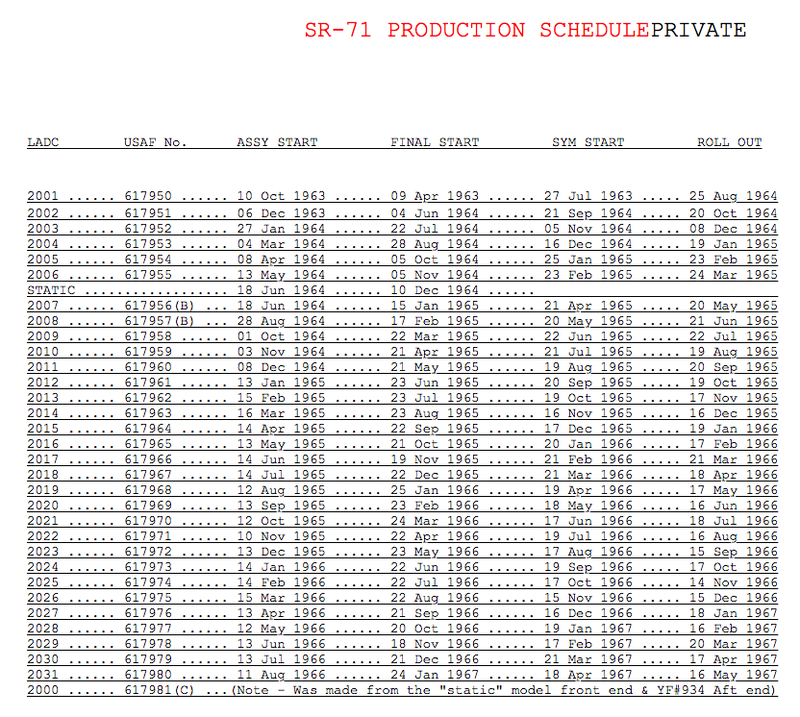800x717 pixels.
Task: Click final start date 04 Jun 1964
Action: 435,213
